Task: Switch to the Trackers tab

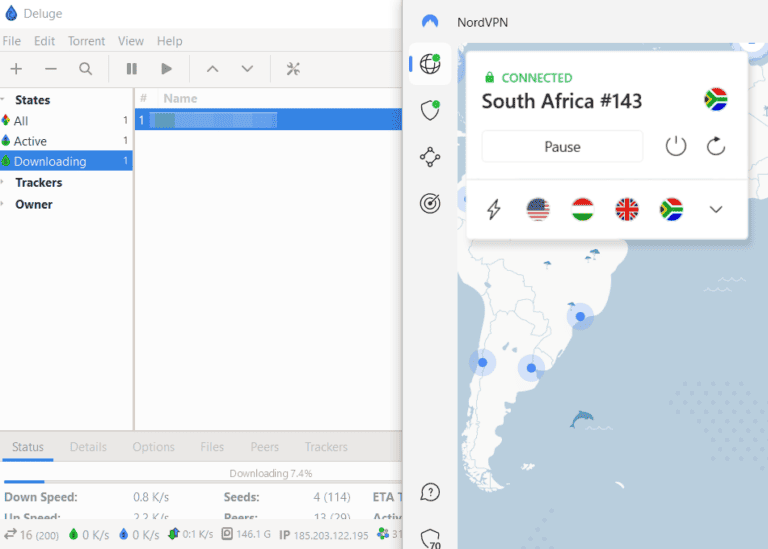Action: [x=326, y=447]
